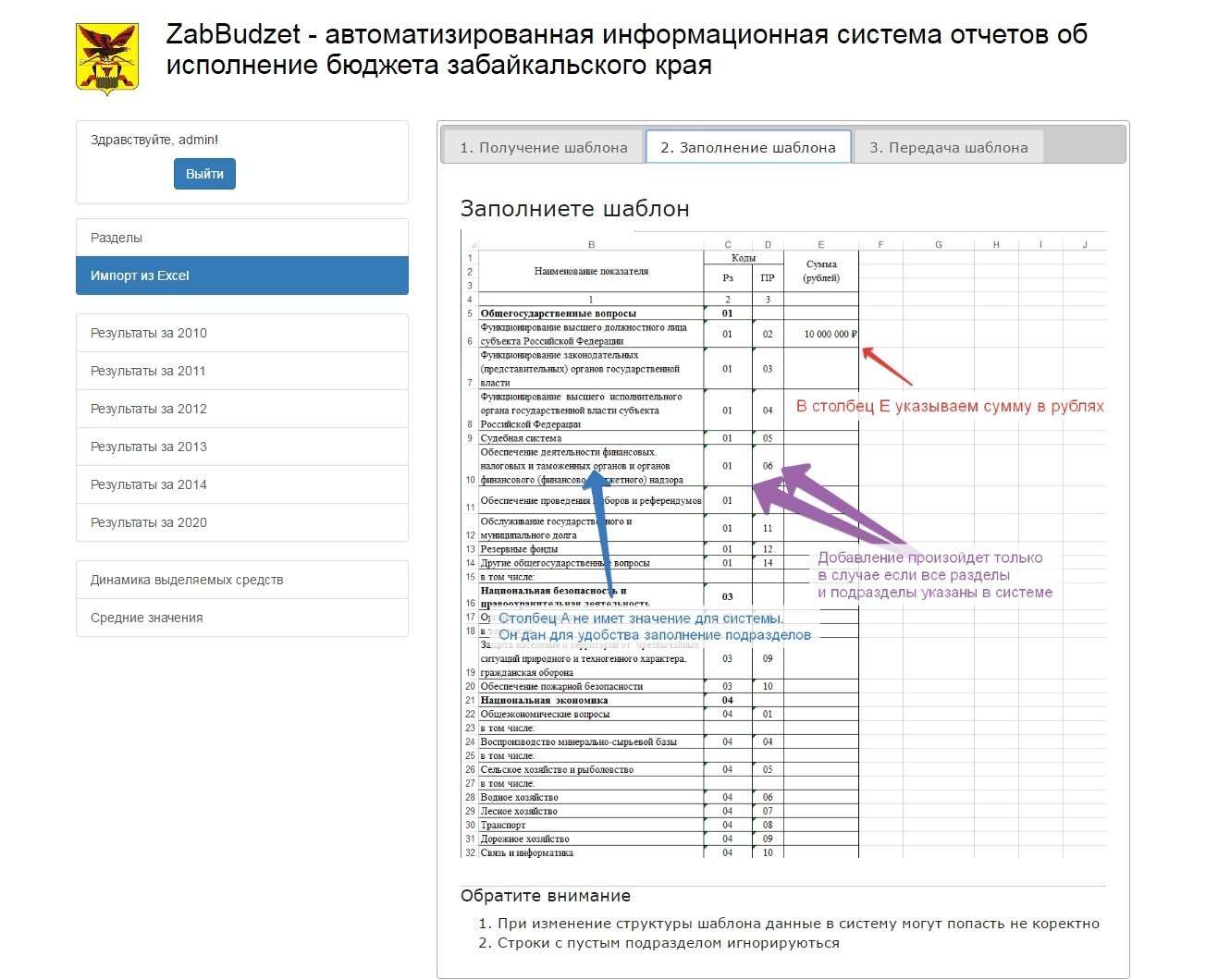Image resolution: width=1206 pixels, height=980 pixels.
Task: Switch to tab 3. Передача шаблона
Action: (949, 147)
